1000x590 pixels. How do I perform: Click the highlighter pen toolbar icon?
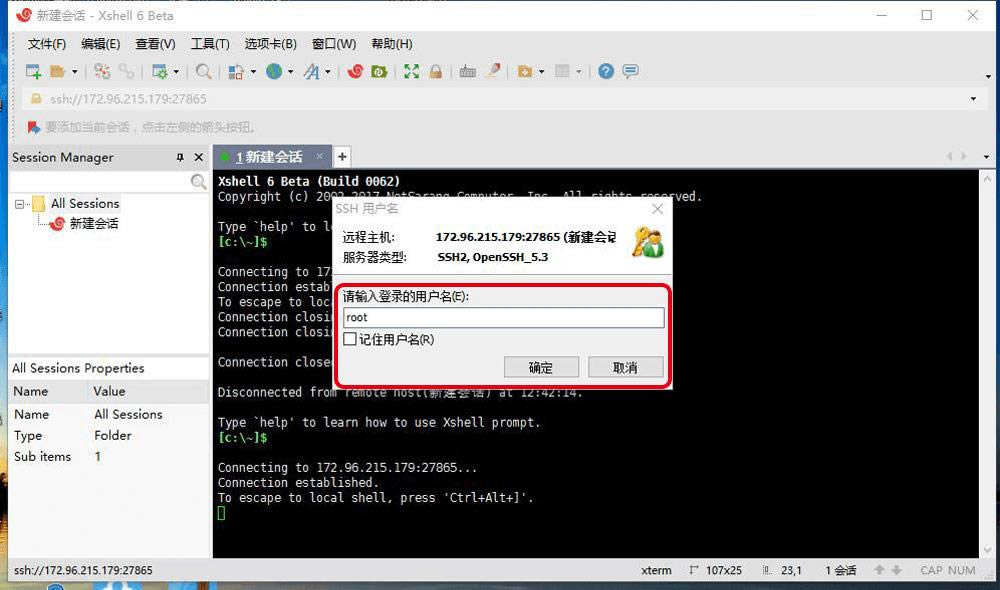[x=493, y=71]
